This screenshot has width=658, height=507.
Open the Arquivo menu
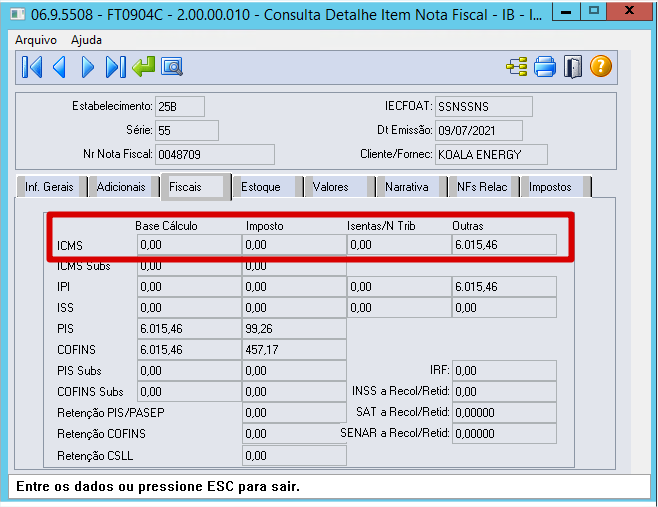pos(36,40)
